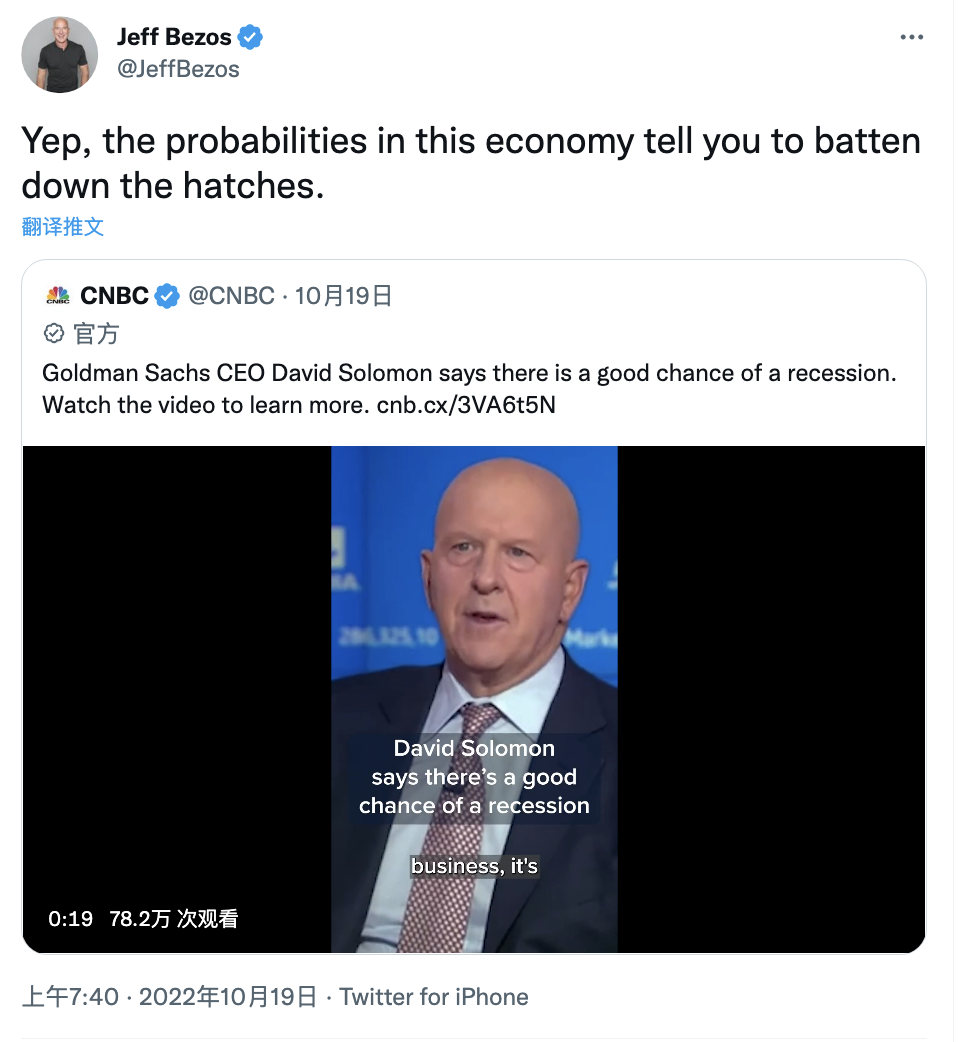Click the 官方 official label text
Viewport: 978px width, 1042px height.
point(96,333)
